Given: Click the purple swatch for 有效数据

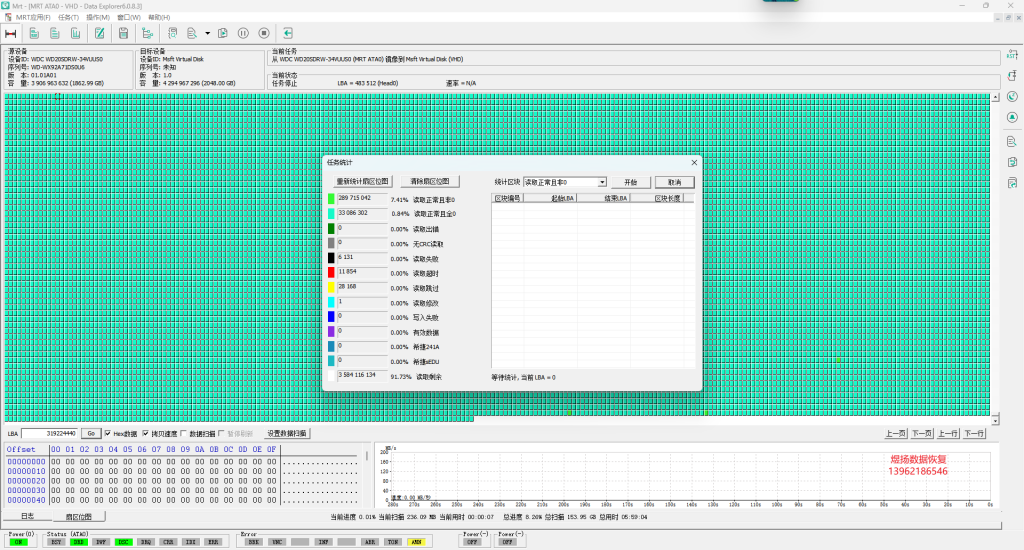Looking at the screenshot, I should (331, 332).
